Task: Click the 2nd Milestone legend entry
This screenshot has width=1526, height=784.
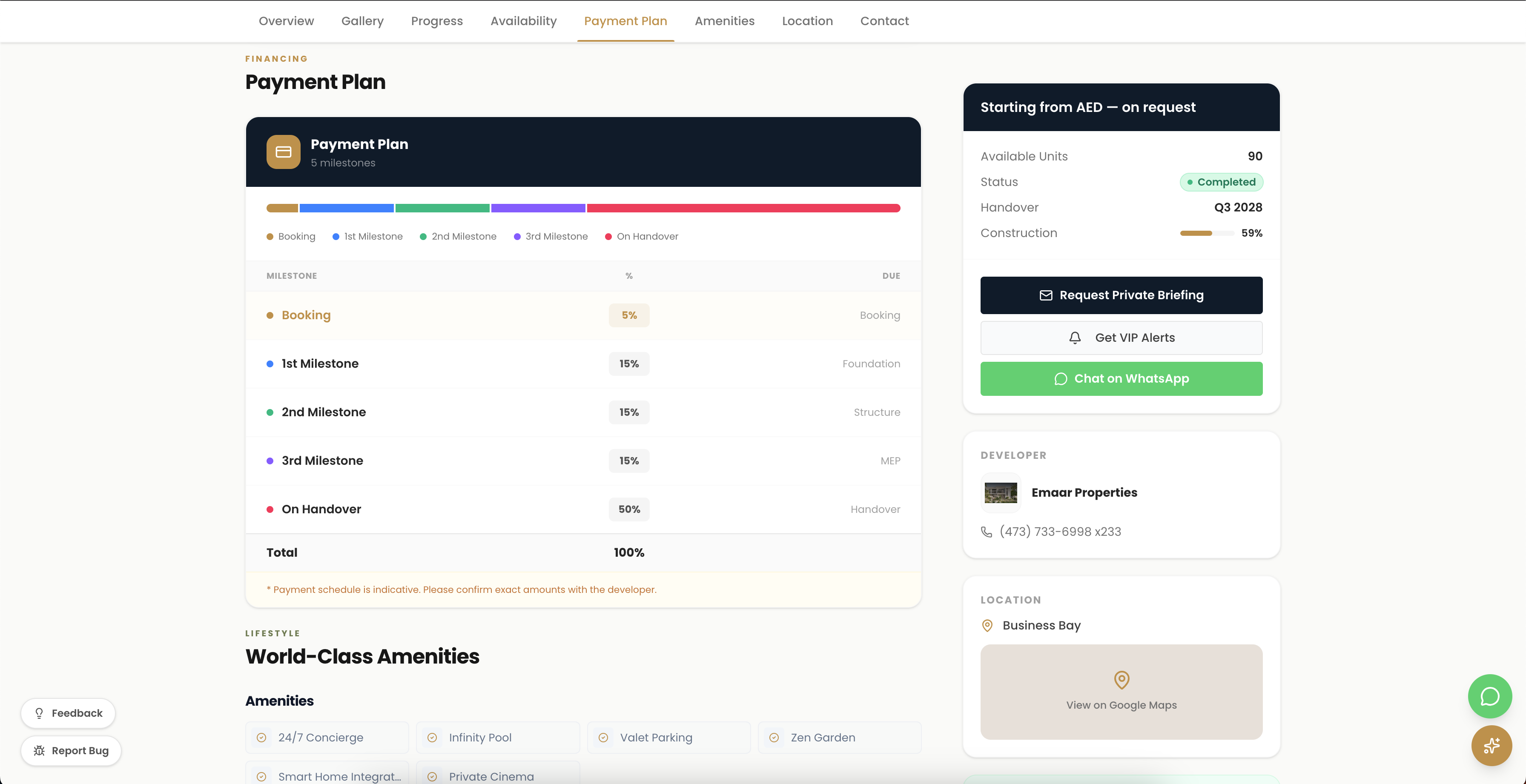Action: click(x=458, y=236)
